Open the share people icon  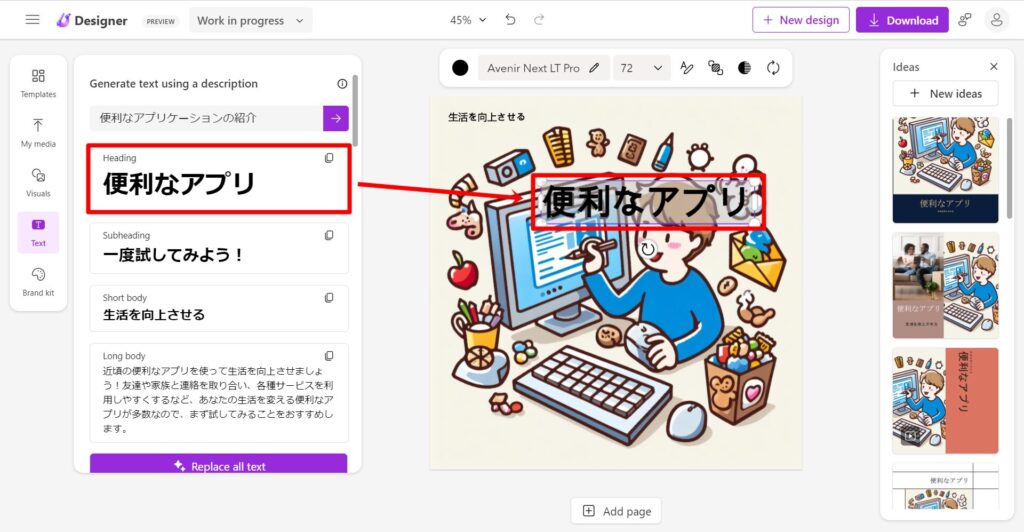click(965, 20)
